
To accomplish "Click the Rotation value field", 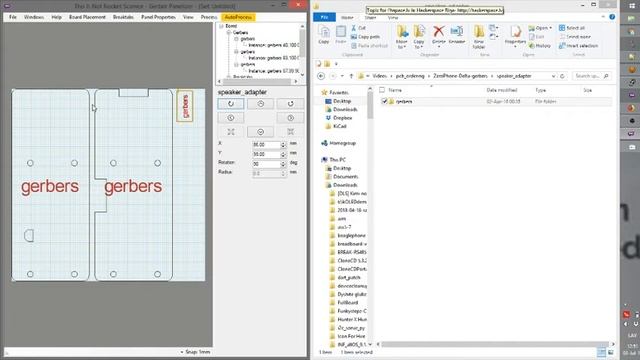I will (266, 164).
